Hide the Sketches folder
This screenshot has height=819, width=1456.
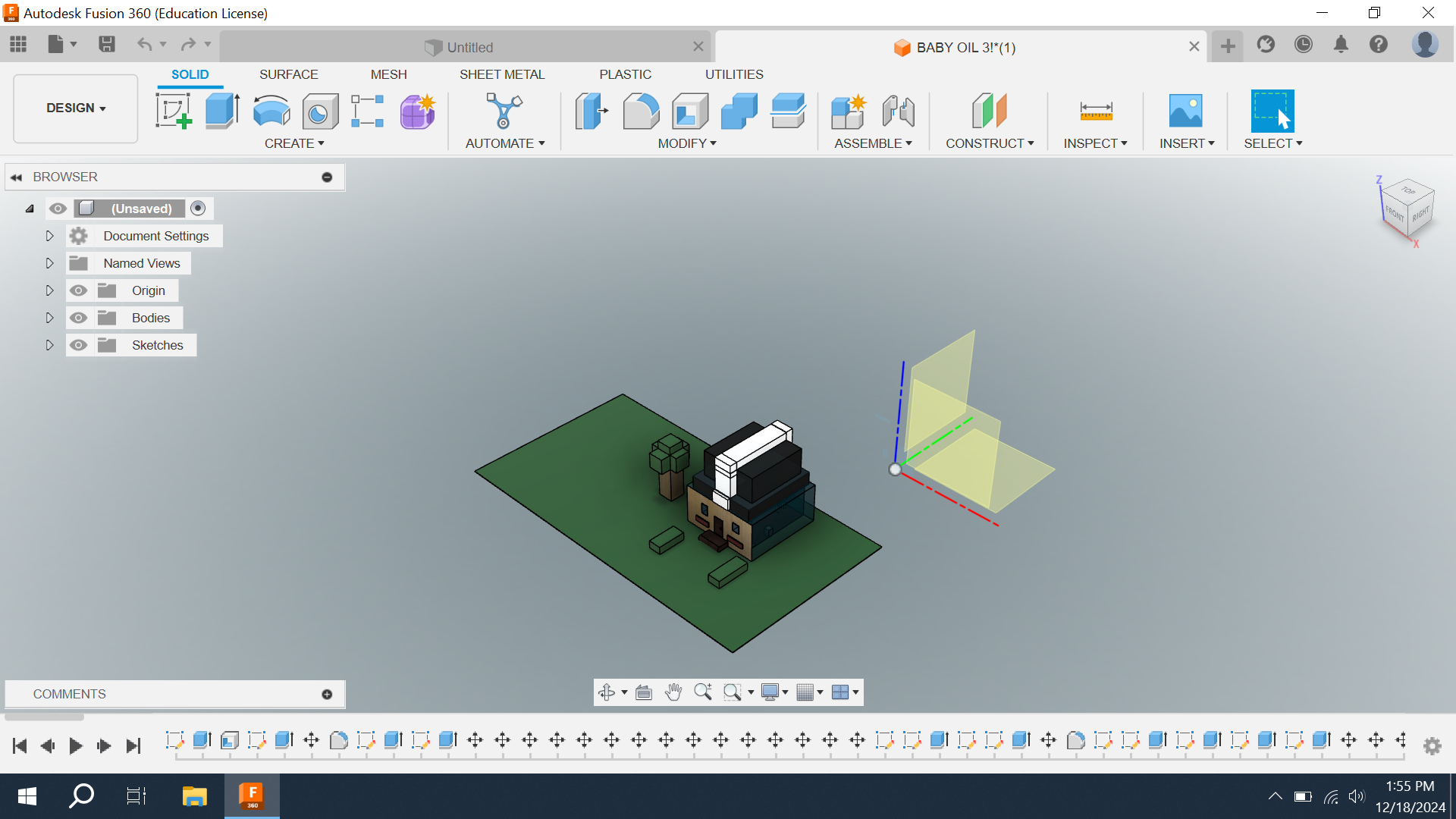[x=78, y=345]
